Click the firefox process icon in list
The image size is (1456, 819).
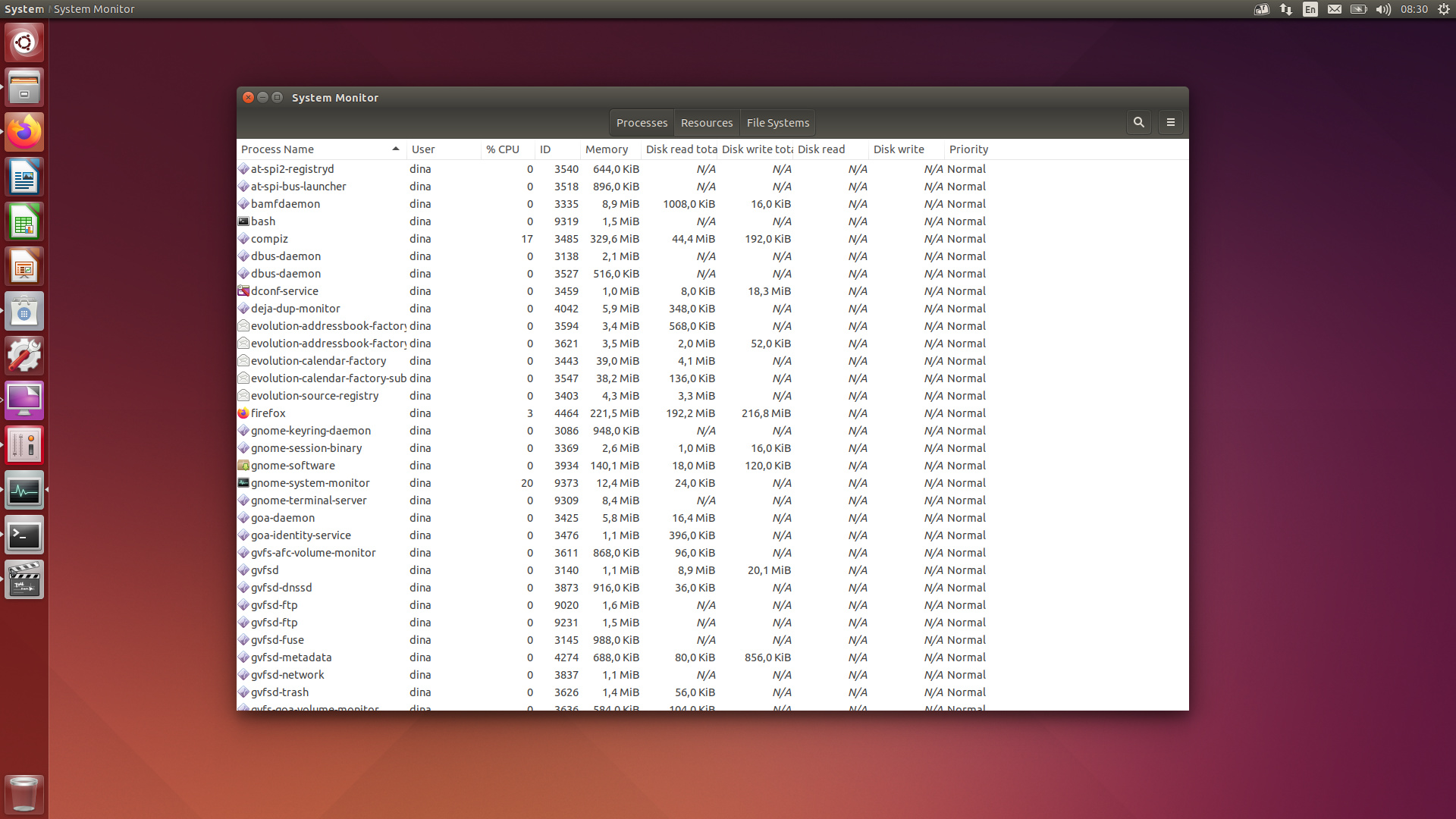(x=243, y=413)
